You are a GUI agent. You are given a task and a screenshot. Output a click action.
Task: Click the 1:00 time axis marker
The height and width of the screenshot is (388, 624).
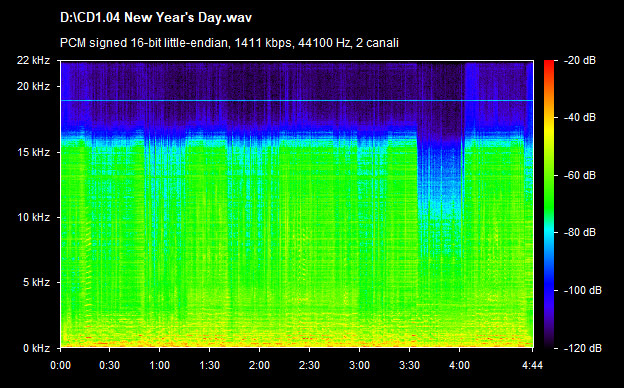pos(160,365)
